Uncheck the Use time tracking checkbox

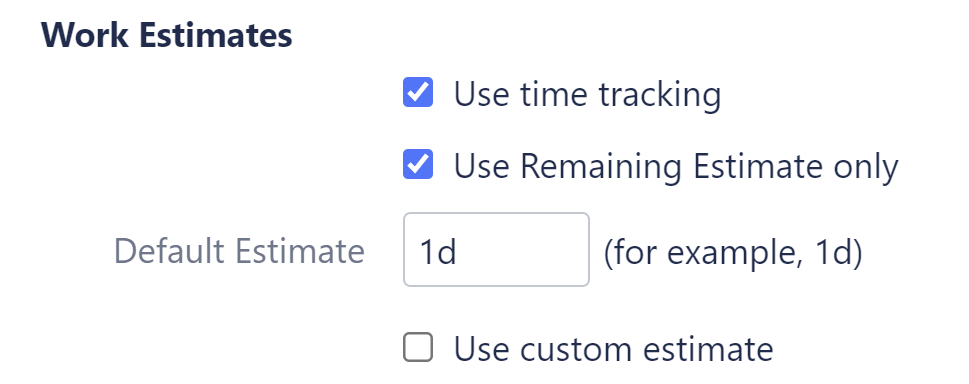pyautogui.click(x=418, y=93)
